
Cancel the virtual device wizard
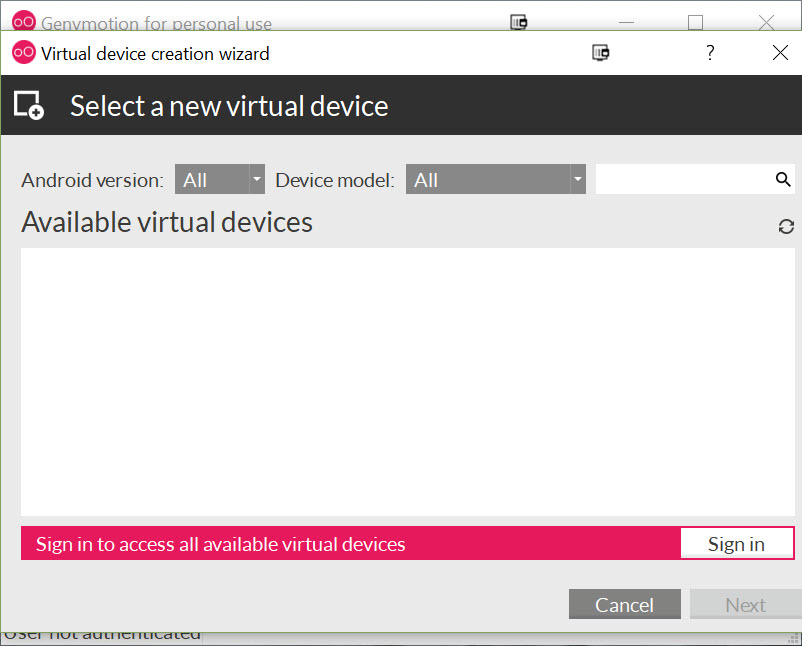click(x=625, y=605)
